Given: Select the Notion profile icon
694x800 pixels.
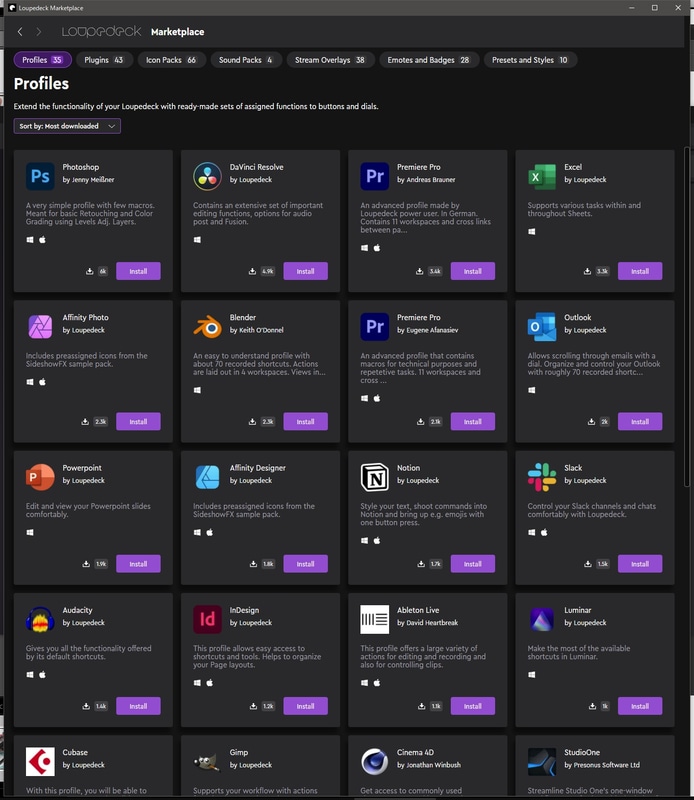Looking at the screenshot, I should (x=374, y=477).
